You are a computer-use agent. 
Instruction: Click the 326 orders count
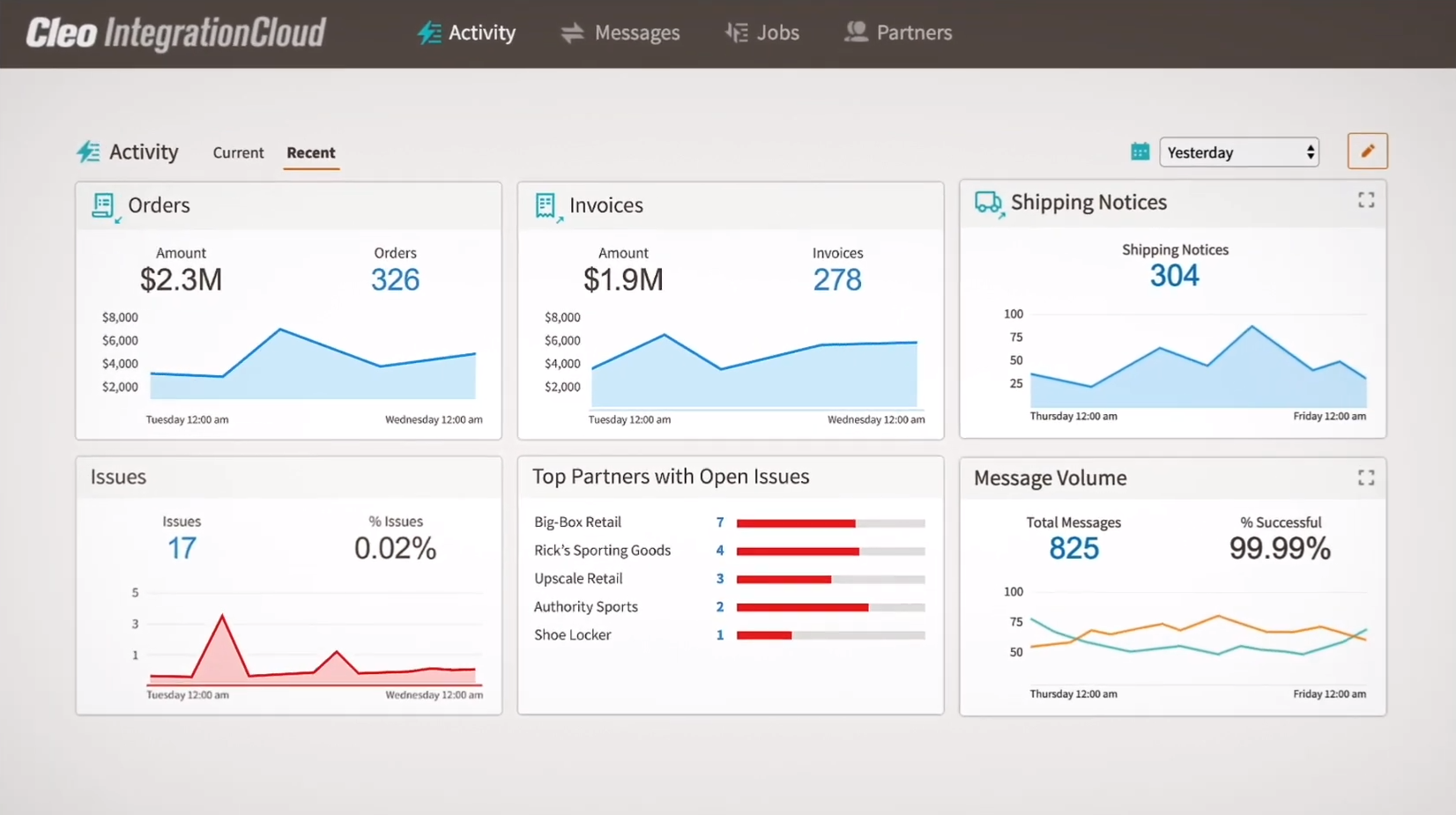click(x=395, y=279)
